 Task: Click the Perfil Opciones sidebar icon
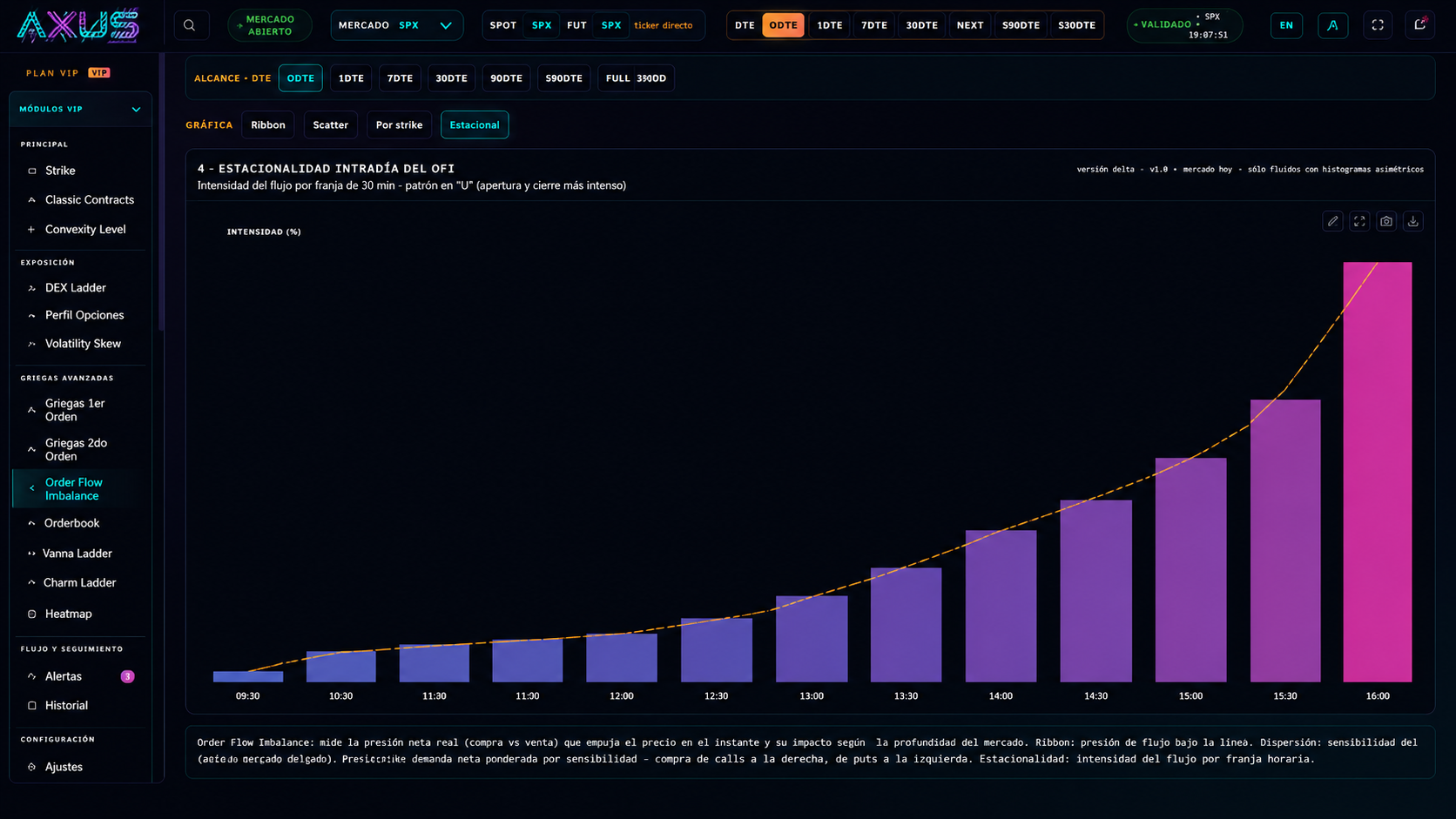pos(32,316)
